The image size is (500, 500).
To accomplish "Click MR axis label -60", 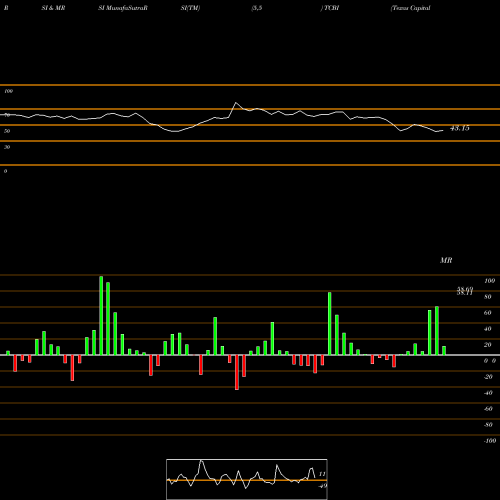I will pos(488,409).
